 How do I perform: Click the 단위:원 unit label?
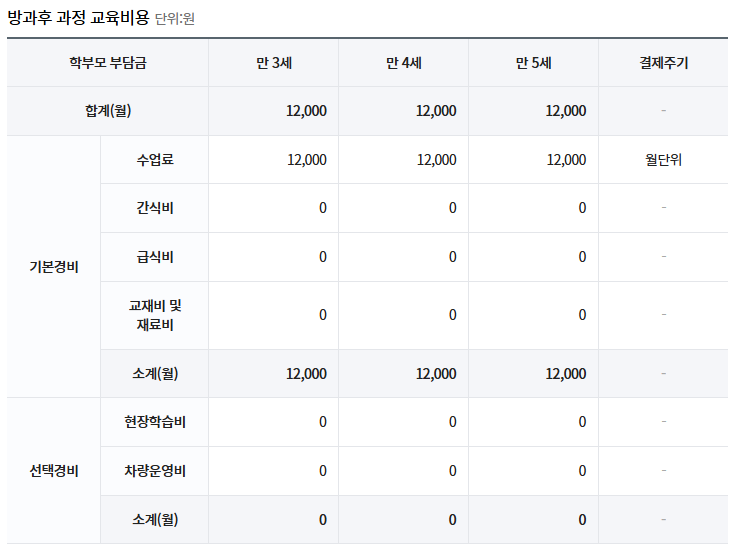tap(175, 19)
